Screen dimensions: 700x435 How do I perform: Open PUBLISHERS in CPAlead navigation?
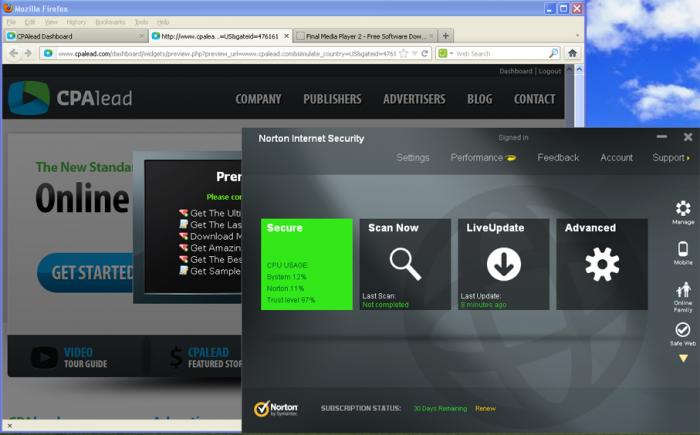(x=332, y=99)
